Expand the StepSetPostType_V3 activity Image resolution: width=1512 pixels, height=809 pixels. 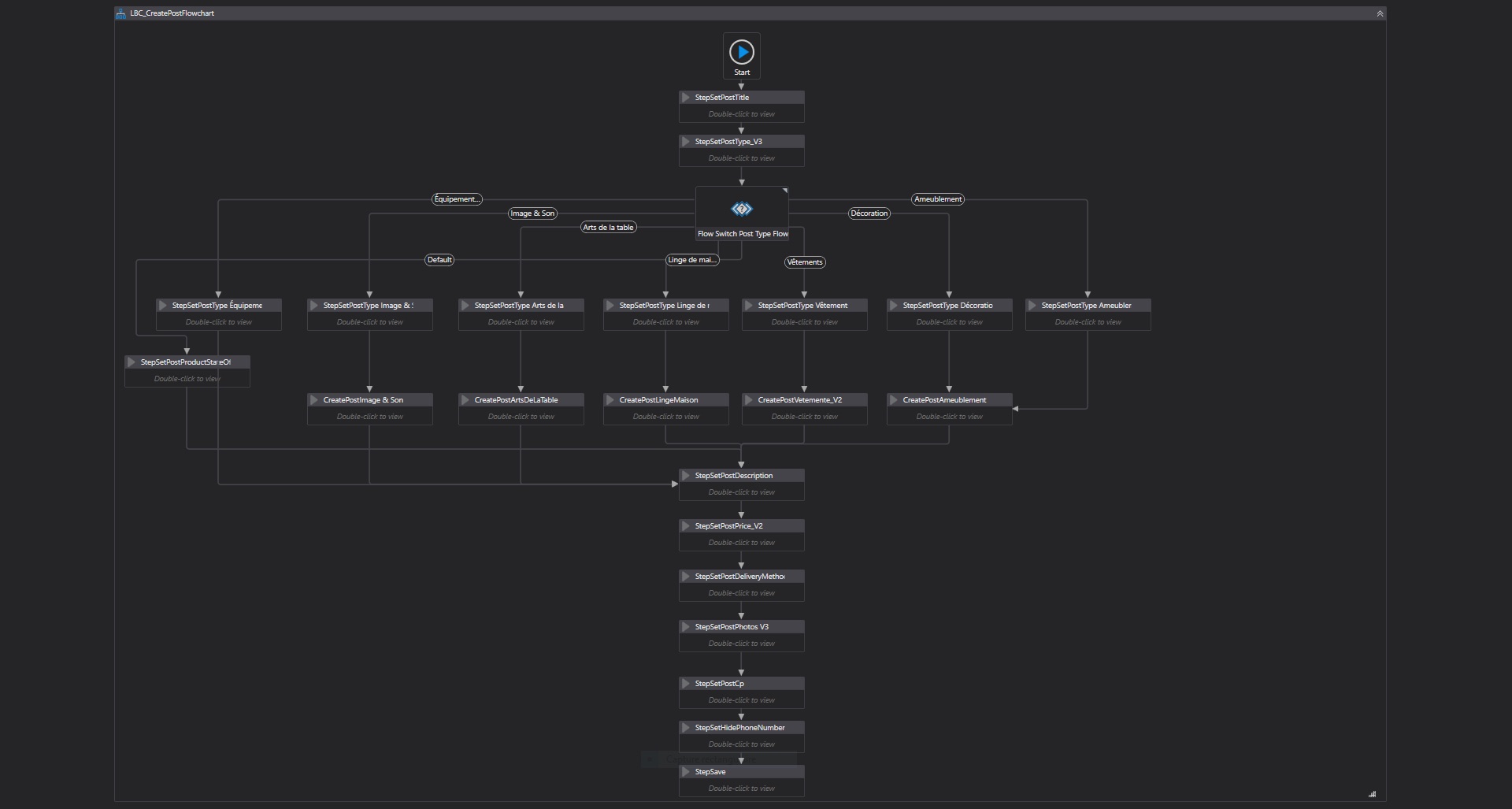pyautogui.click(x=686, y=142)
